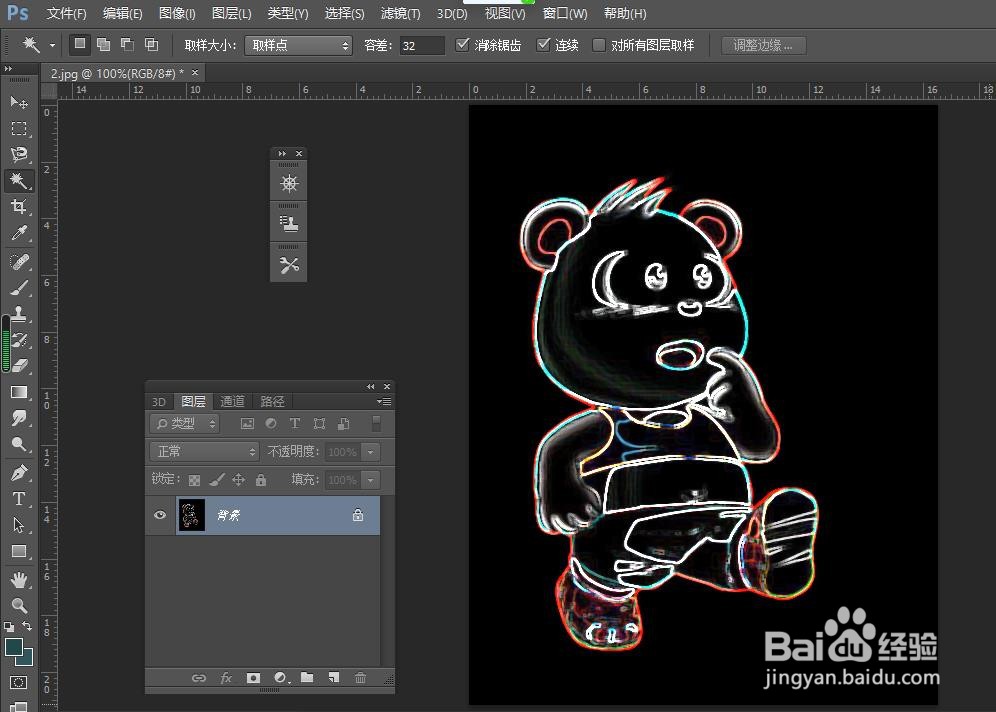Select the Lasso tool

tap(18, 154)
